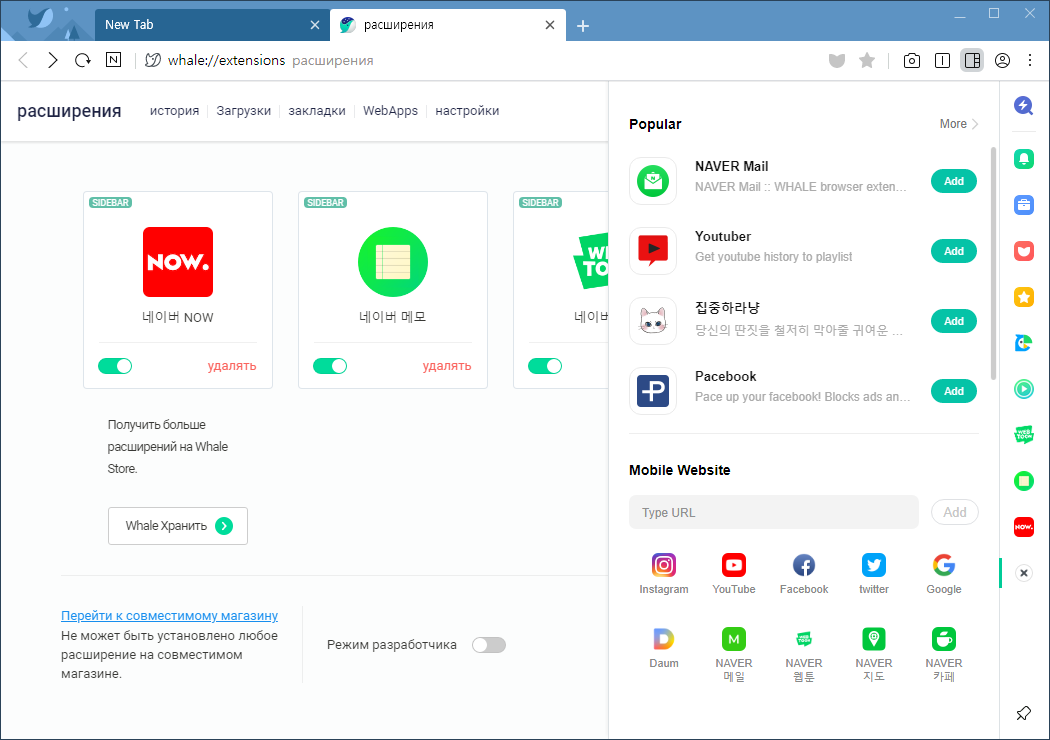
Task: Open Facebook mobile site shortcut
Action: tap(804, 574)
